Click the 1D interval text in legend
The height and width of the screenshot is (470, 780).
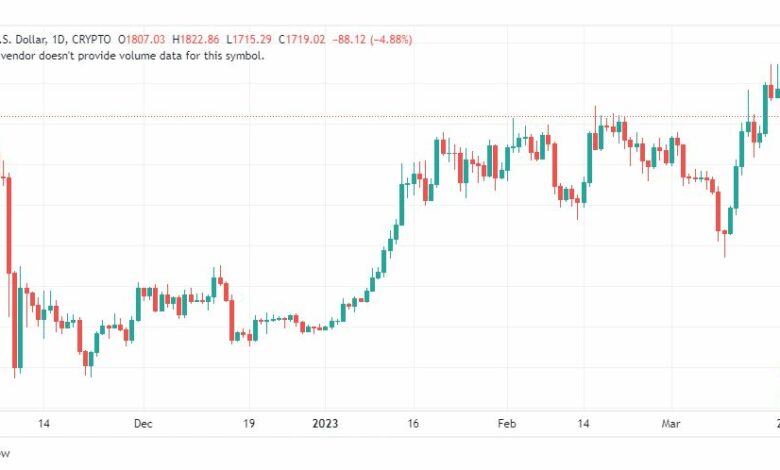[59, 39]
